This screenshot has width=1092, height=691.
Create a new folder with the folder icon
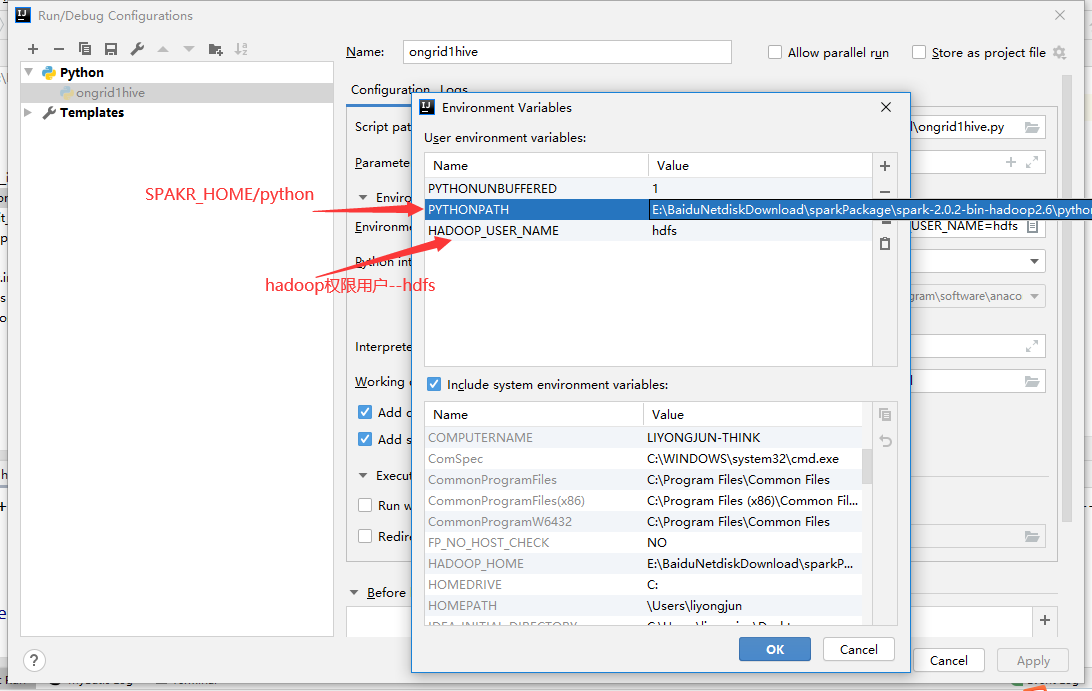click(x=215, y=49)
